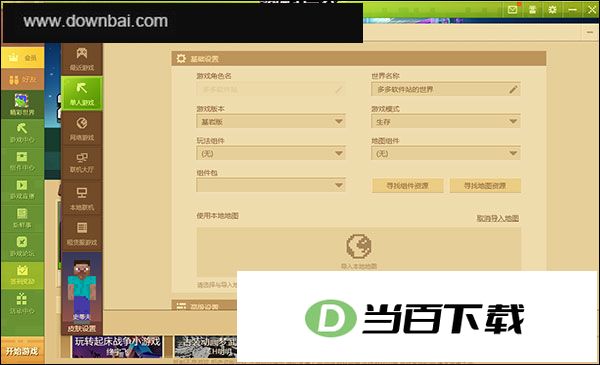This screenshot has width=600, height=365.
Task: Open settings gear in title bar
Action: tap(552, 10)
